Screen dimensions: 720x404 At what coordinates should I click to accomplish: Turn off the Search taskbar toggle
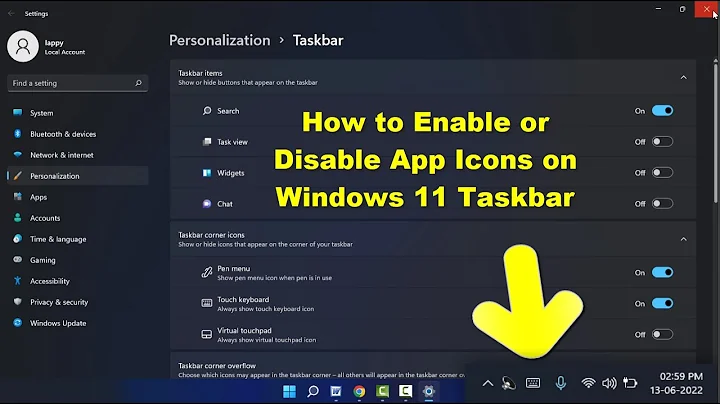pyautogui.click(x=662, y=111)
